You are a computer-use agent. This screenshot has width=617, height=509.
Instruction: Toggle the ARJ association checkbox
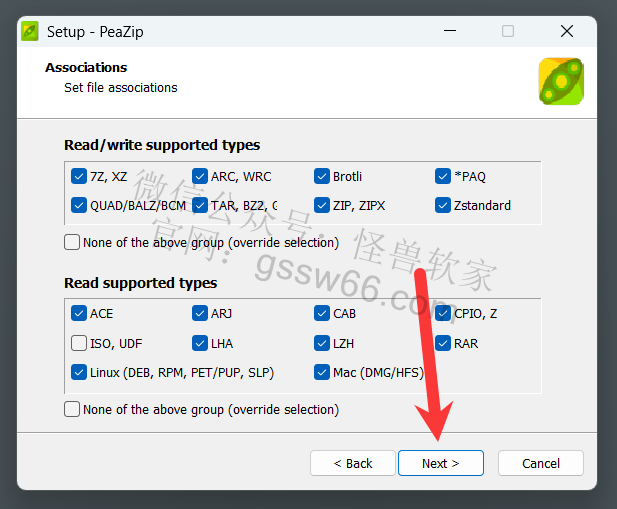(200, 314)
